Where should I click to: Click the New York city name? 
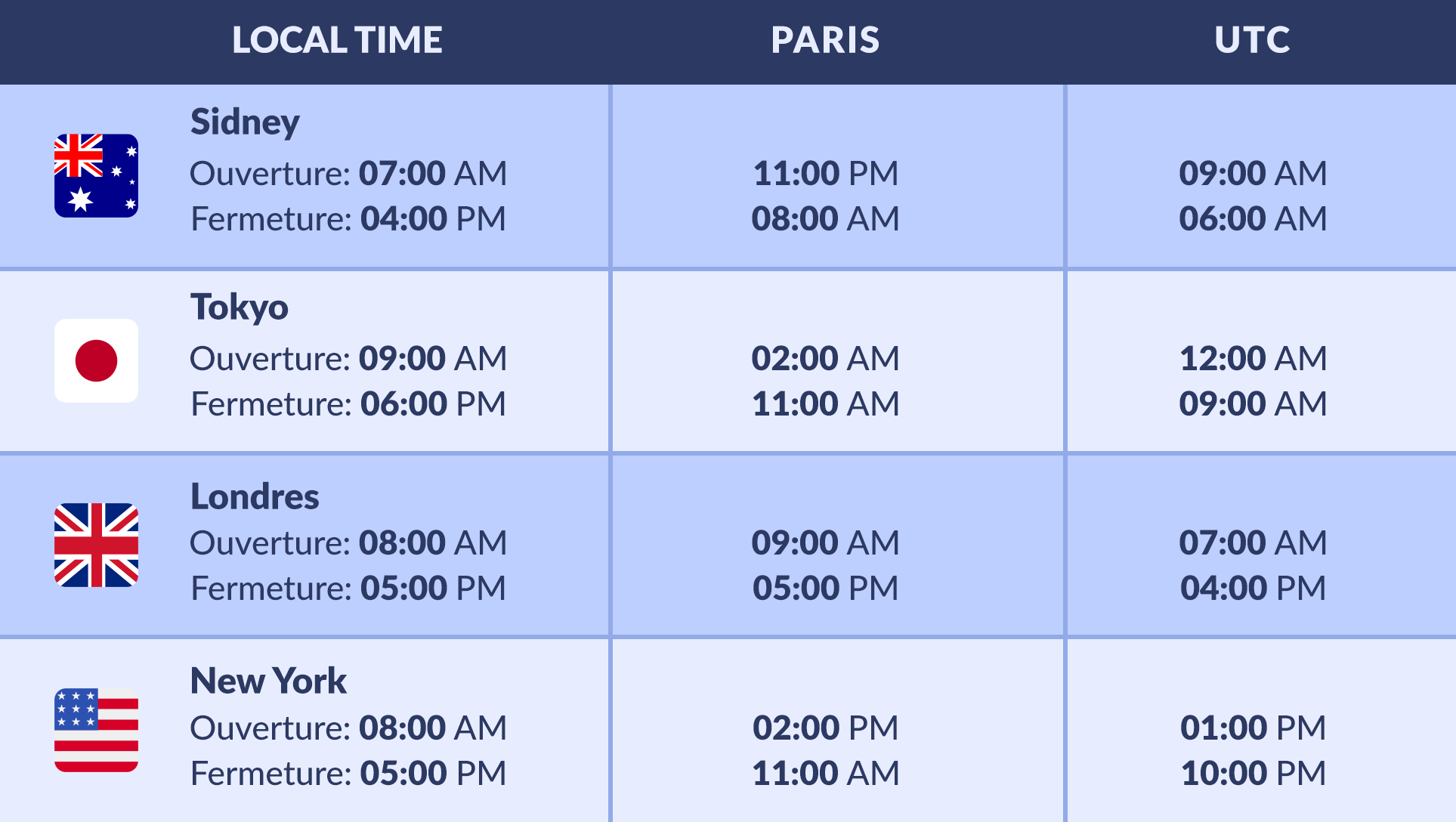(x=268, y=681)
